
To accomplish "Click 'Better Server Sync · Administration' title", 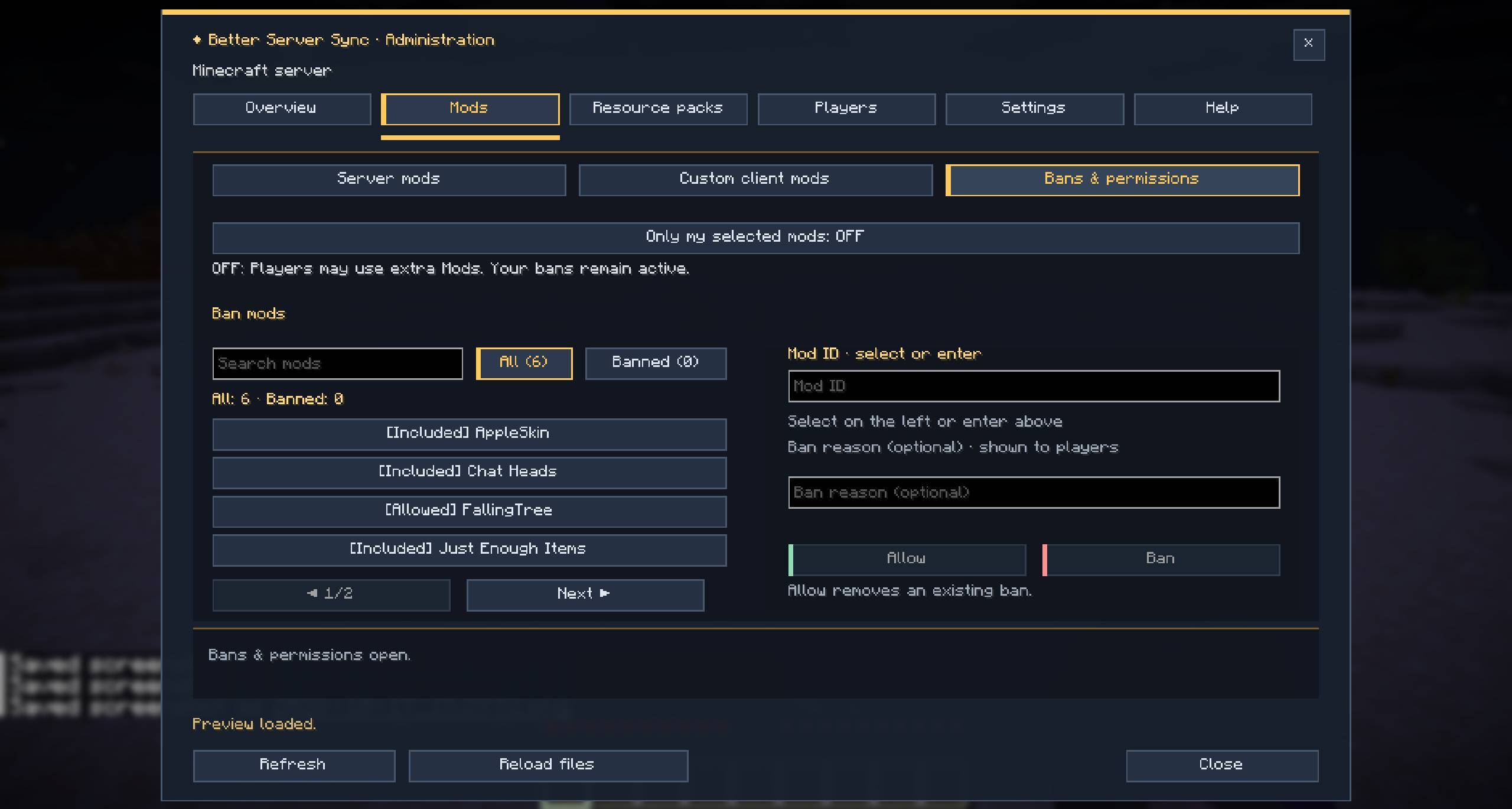I will click(x=351, y=40).
